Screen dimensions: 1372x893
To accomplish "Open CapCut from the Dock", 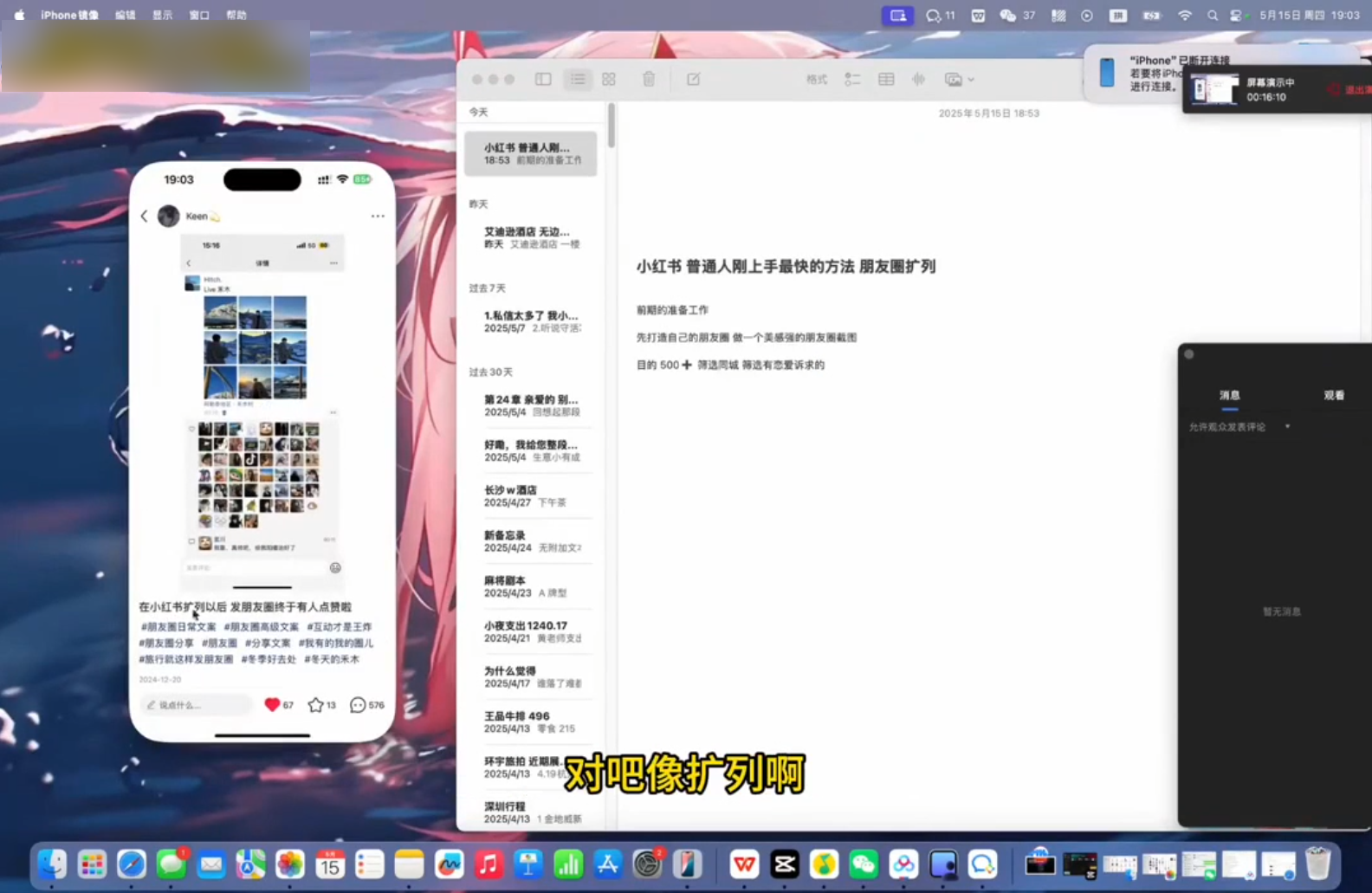I will coord(785,864).
